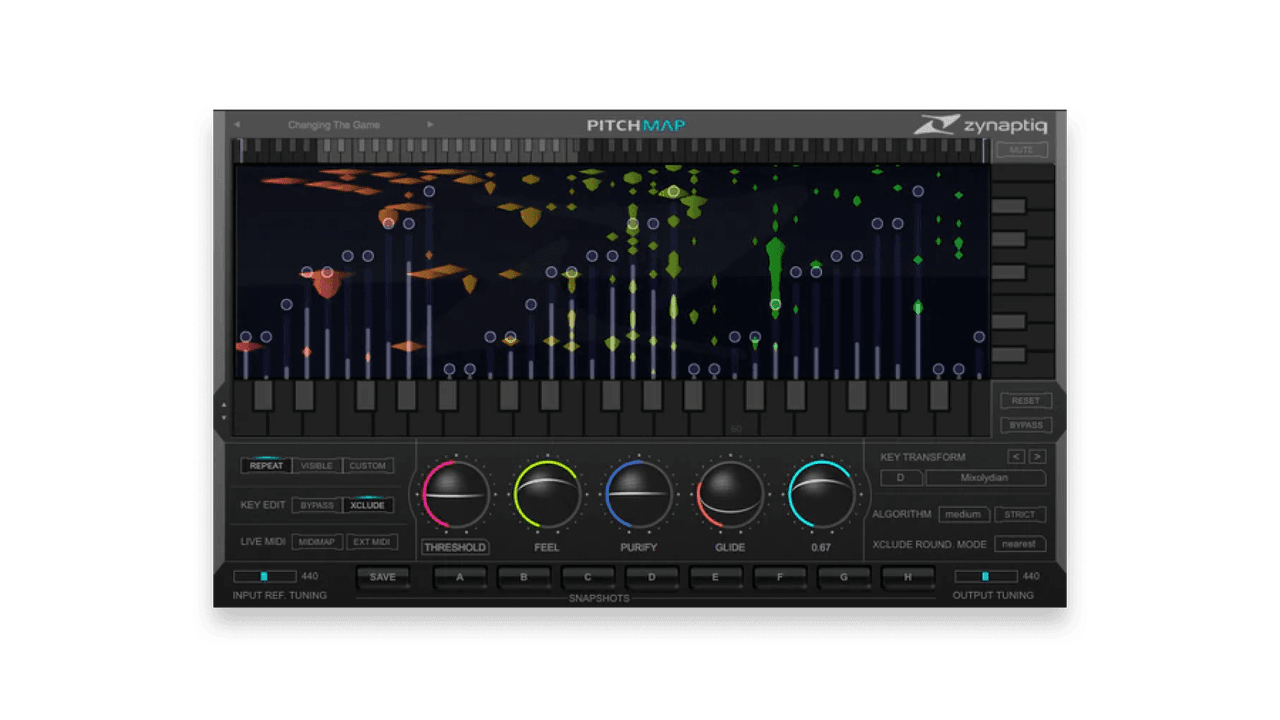This screenshot has width=1280, height=720.
Task: Click the RESET button
Action: click(x=1026, y=400)
